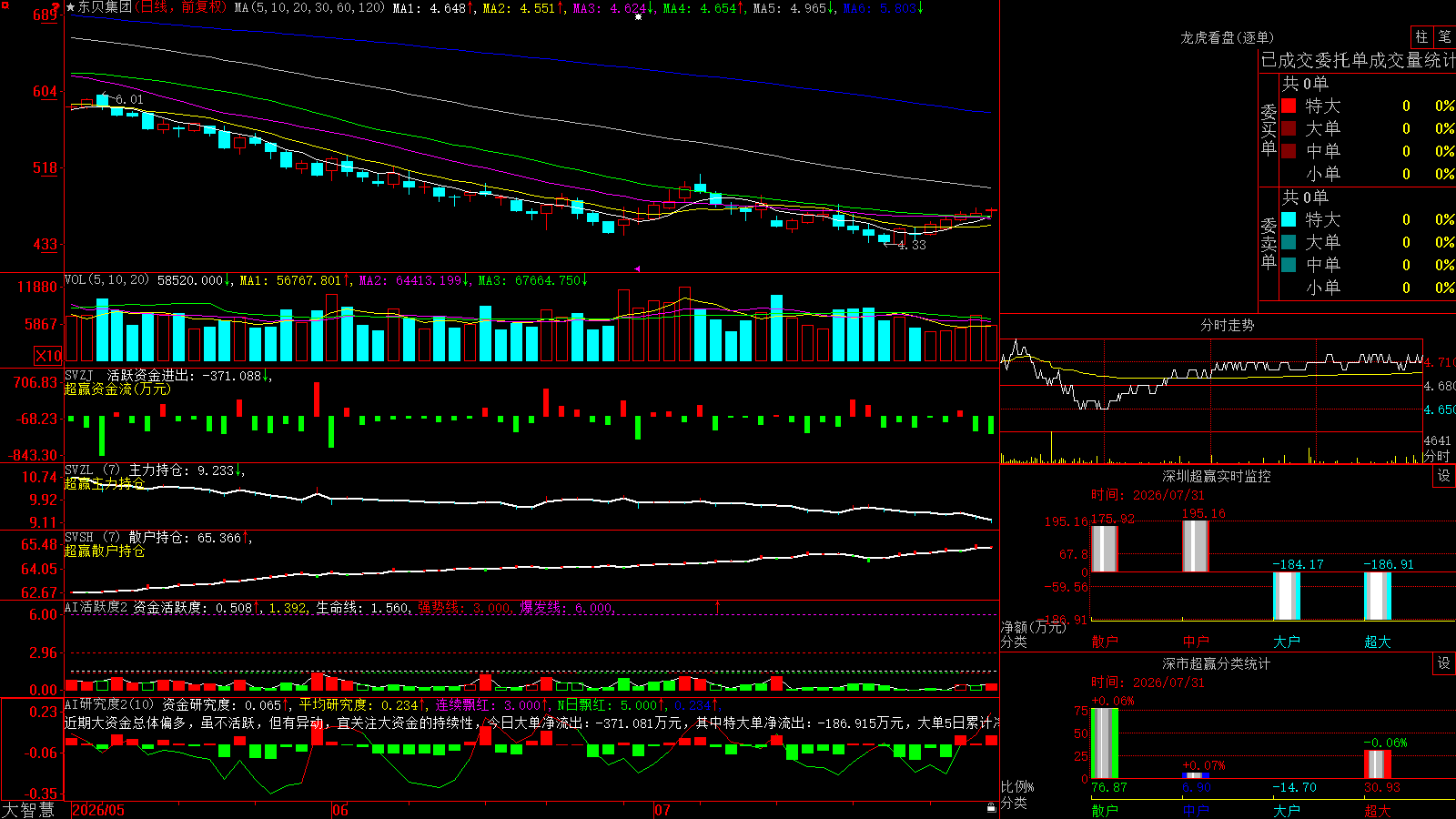Click the 6.01 high price label on candlestick chart
Viewport: 1456px width, 819px height.
(x=128, y=99)
